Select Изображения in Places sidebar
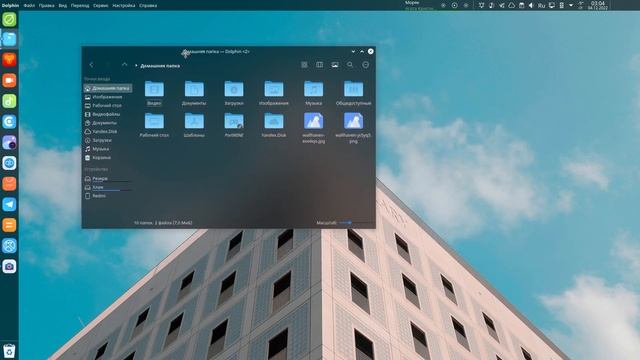The height and width of the screenshot is (360, 640). pos(108,97)
